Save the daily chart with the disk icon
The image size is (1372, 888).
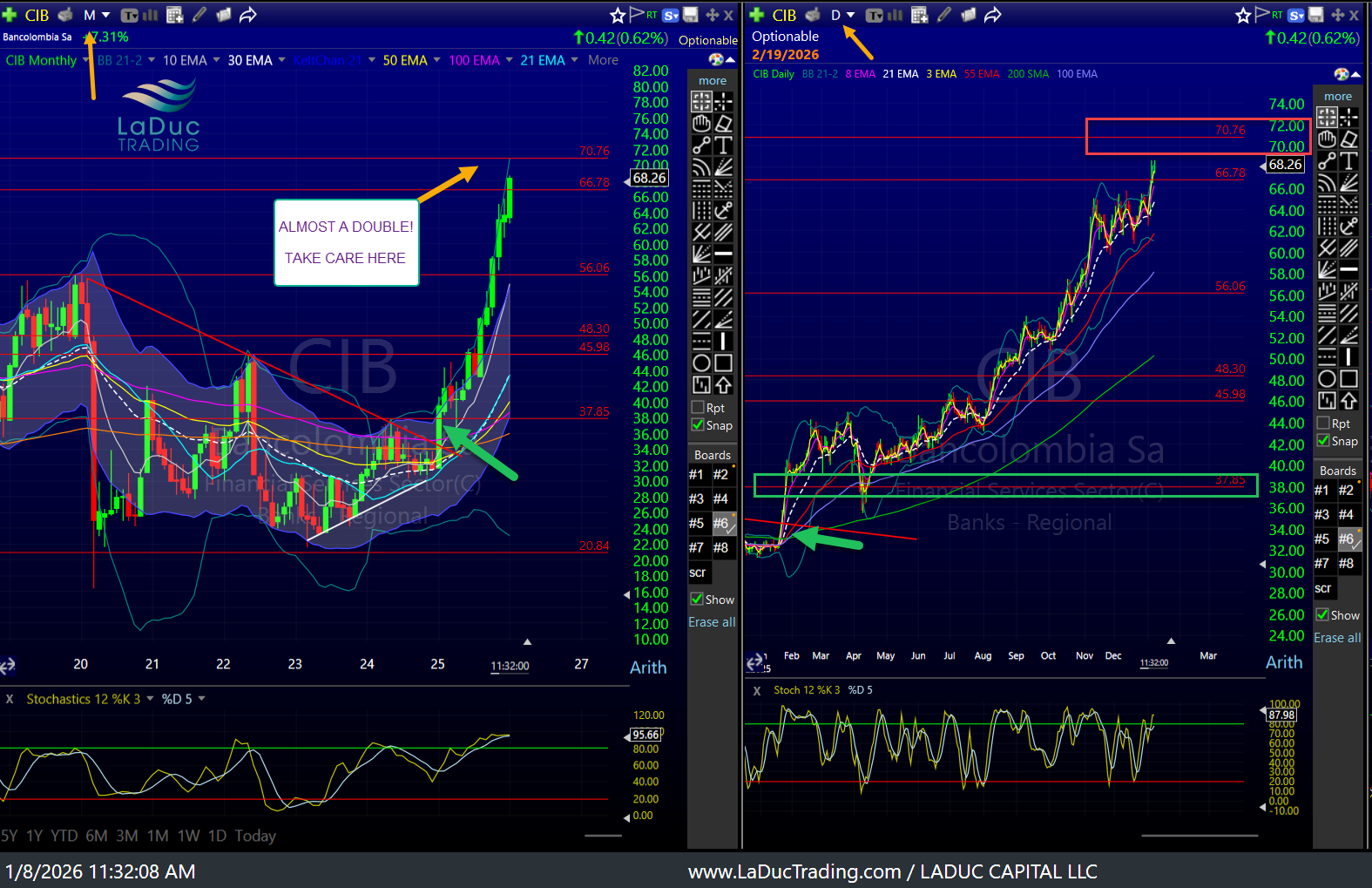coord(1316,15)
